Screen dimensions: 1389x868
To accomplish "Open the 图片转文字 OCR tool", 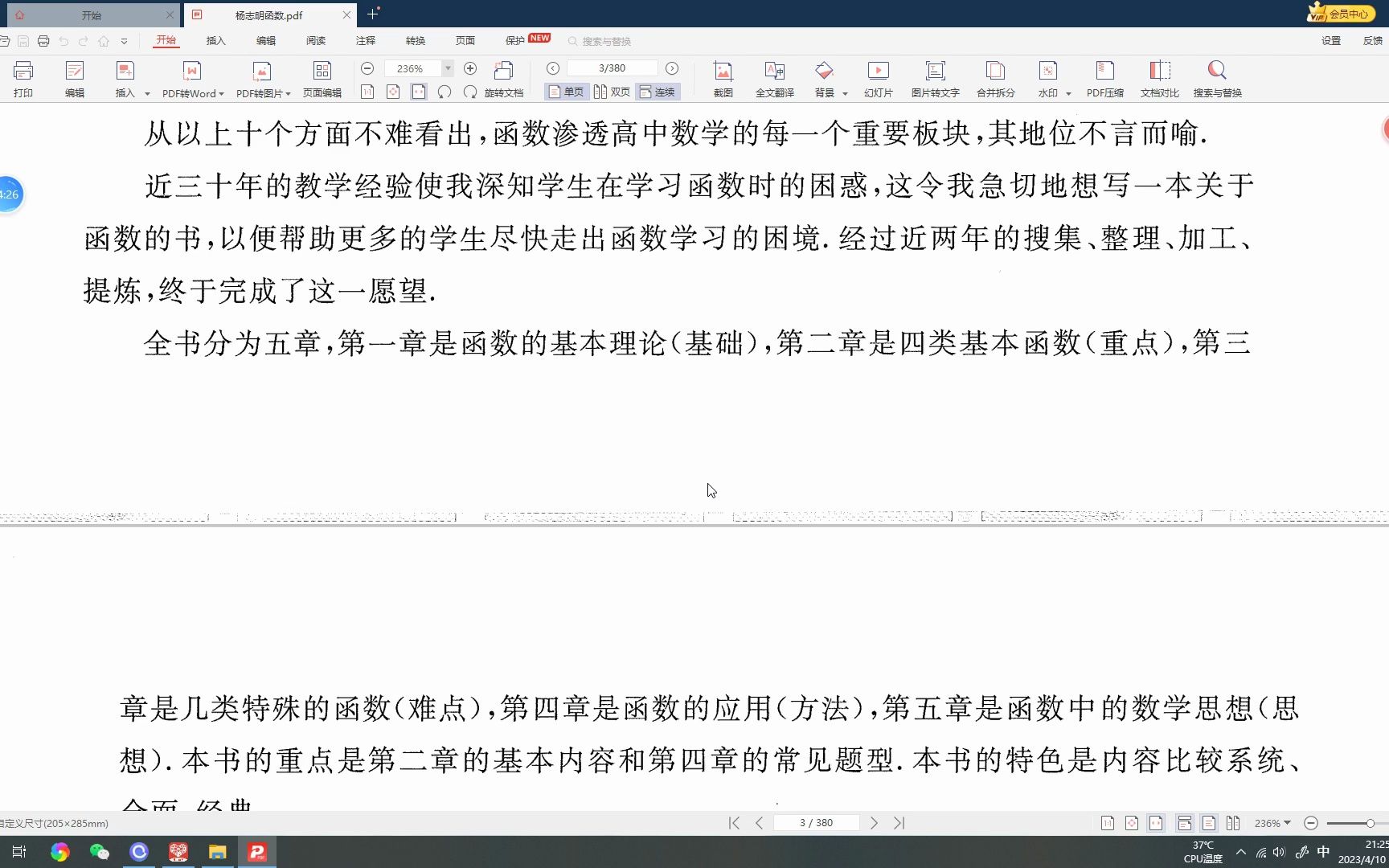I will pos(936,79).
